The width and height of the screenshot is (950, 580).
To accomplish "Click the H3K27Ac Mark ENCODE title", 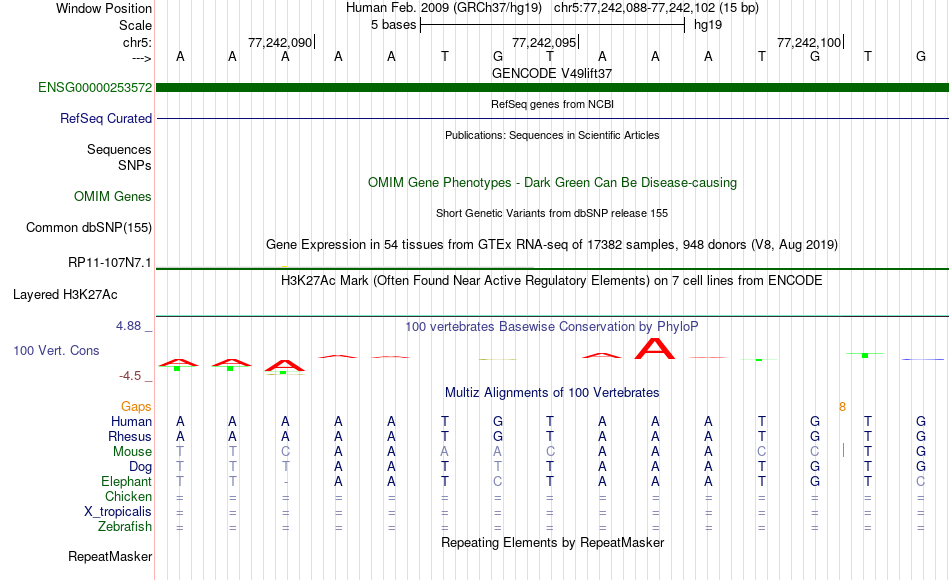I will point(552,280).
